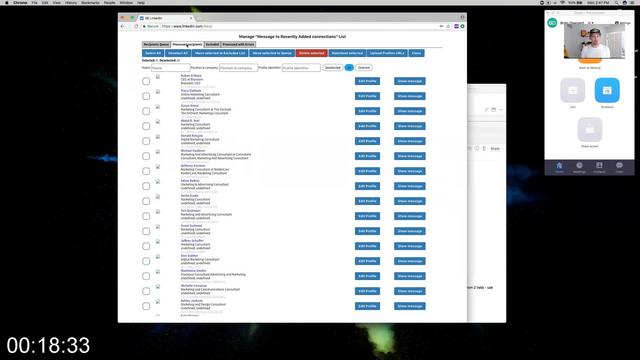Click profile image of the first CEO row
Screen dimensions: 640x360
coord(158,77)
